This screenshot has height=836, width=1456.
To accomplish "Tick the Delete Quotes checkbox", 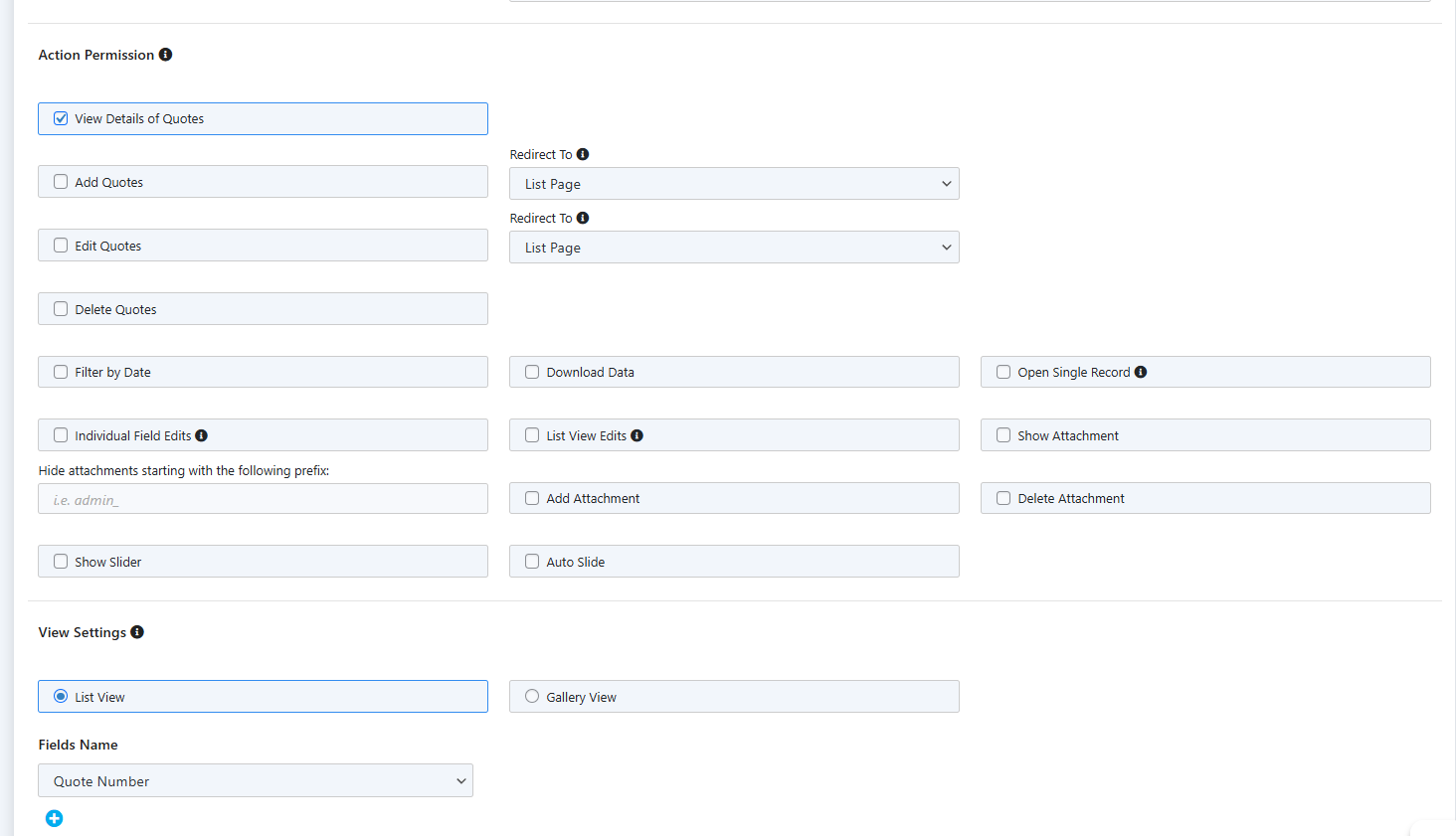I will click(x=61, y=309).
